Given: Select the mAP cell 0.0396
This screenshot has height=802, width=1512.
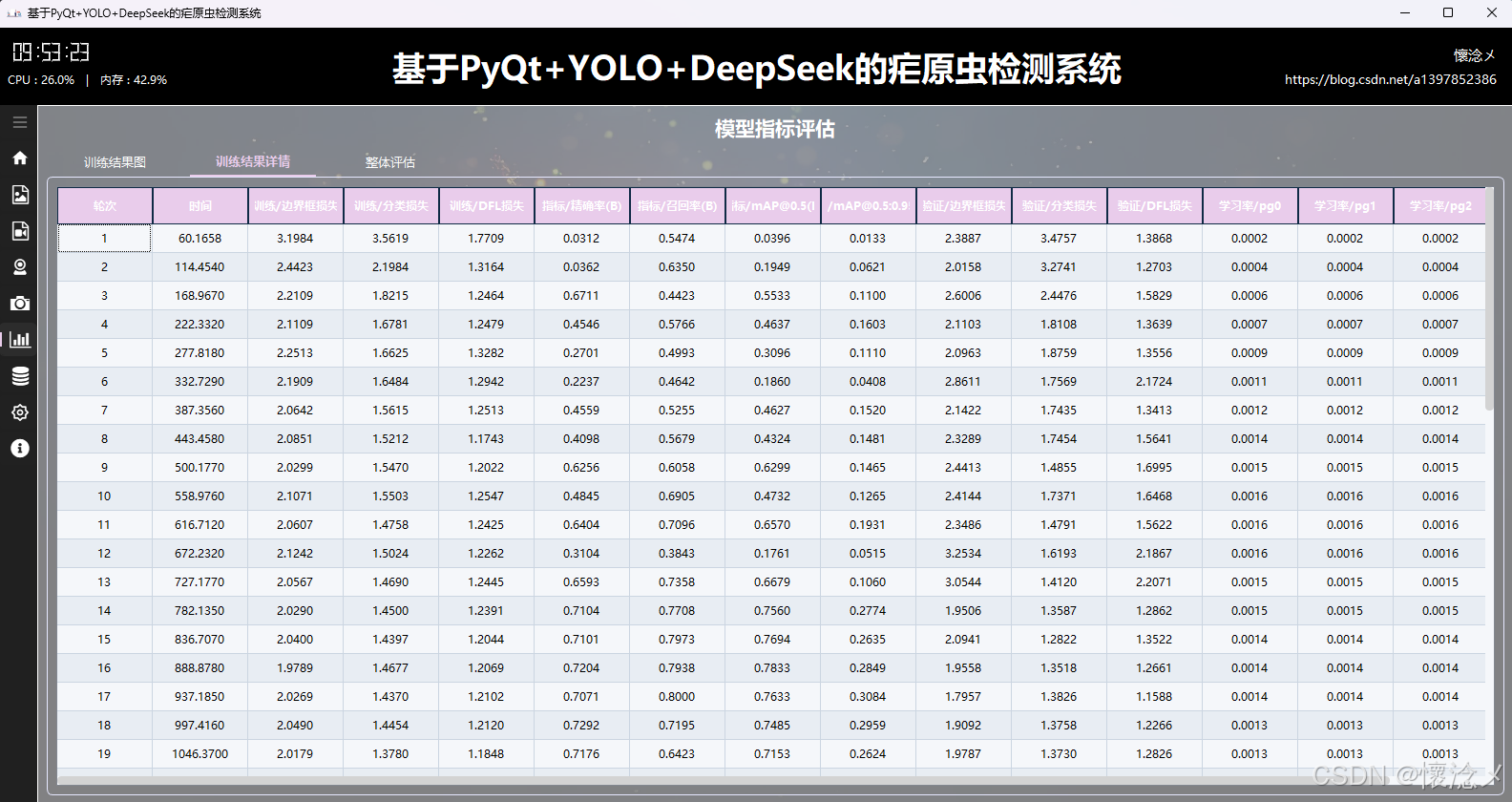Looking at the screenshot, I should (x=773, y=239).
